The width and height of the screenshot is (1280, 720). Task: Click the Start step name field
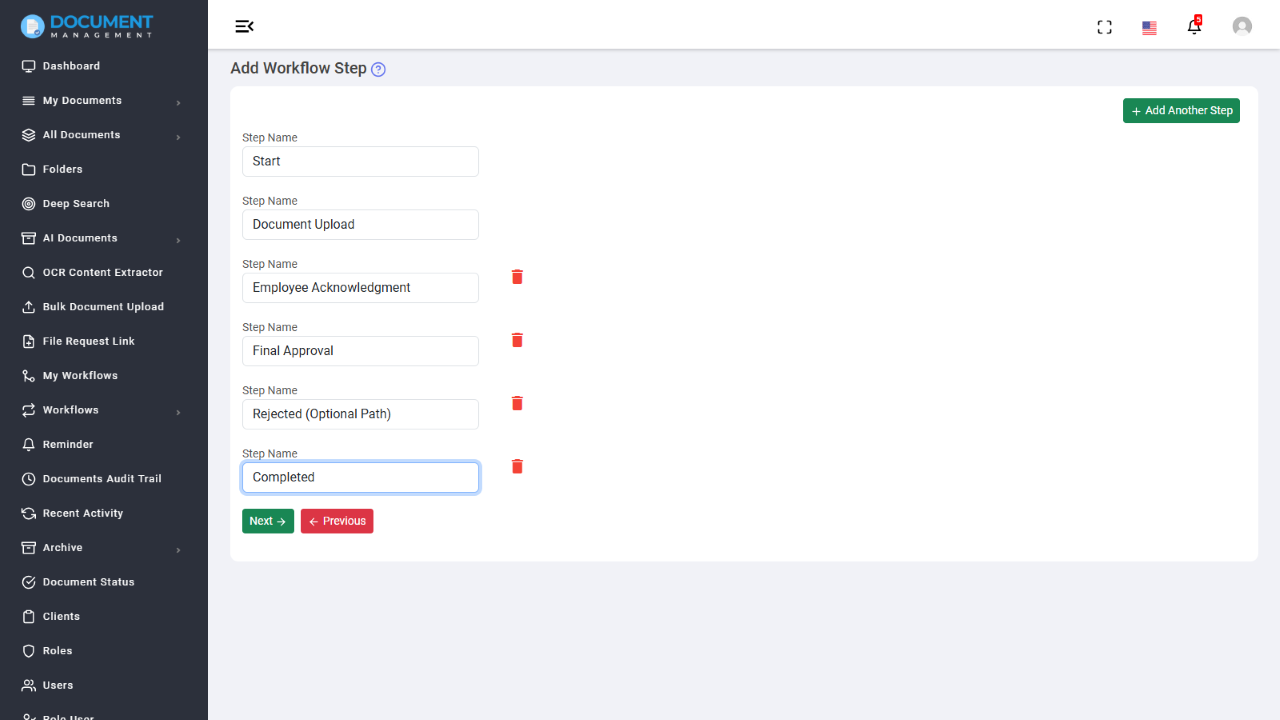pos(360,161)
